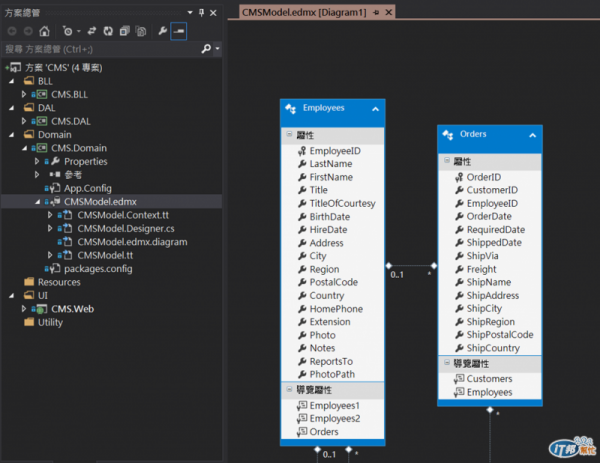
Task: Expand the CMS.DAL project node
Action: point(24,121)
